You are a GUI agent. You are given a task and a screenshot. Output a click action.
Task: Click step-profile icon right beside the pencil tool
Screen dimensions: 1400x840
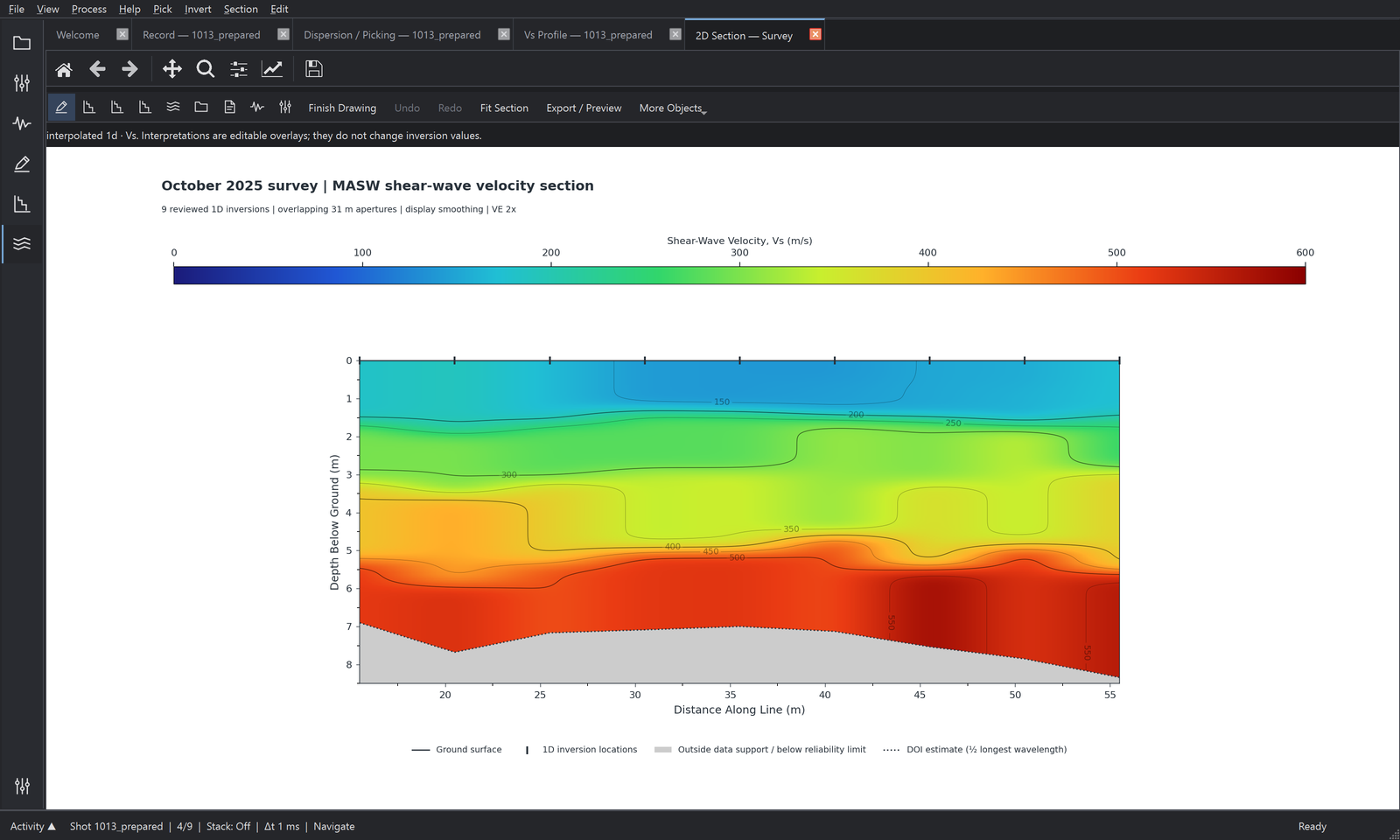[89, 108]
